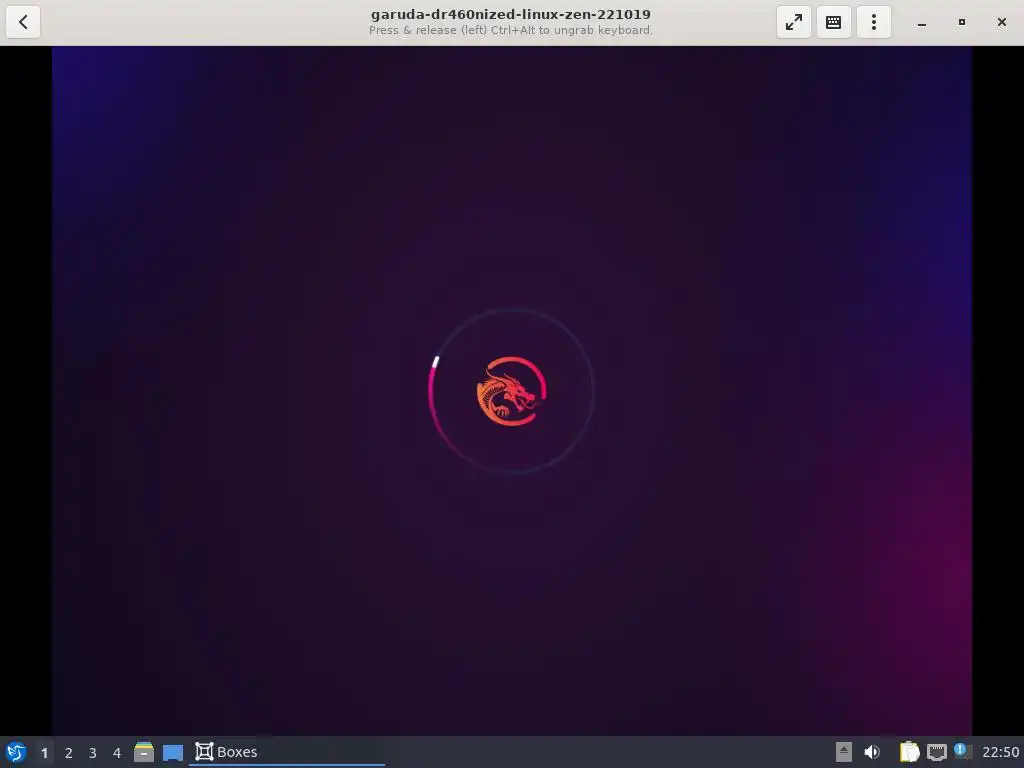Viewport: 1024px width, 768px height.
Task: Click the 22:50 clock
Action: pyautogui.click(x=1000, y=752)
